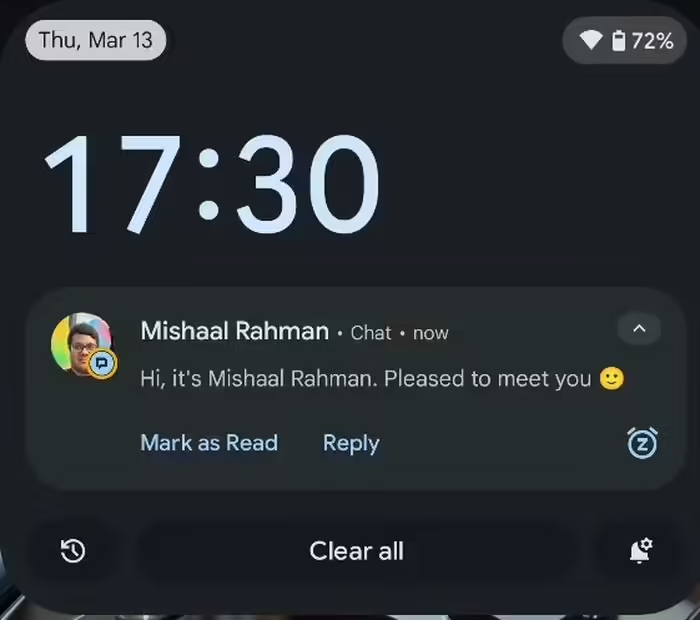Tap the 'now' timestamp in notification
This screenshot has height=620, width=700.
click(x=431, y=334)
